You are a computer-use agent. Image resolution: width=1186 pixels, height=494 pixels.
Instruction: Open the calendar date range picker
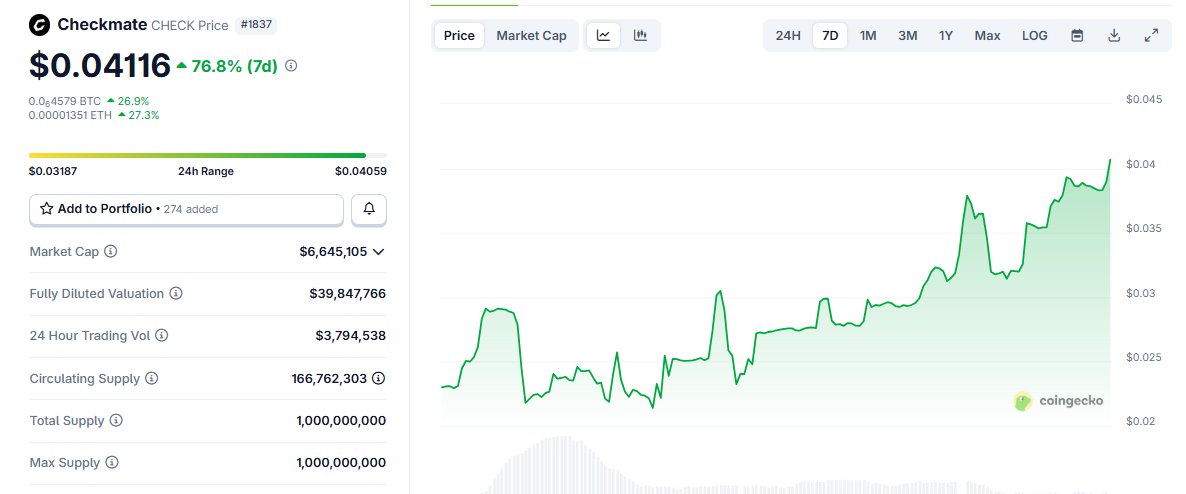[1077, 36]
